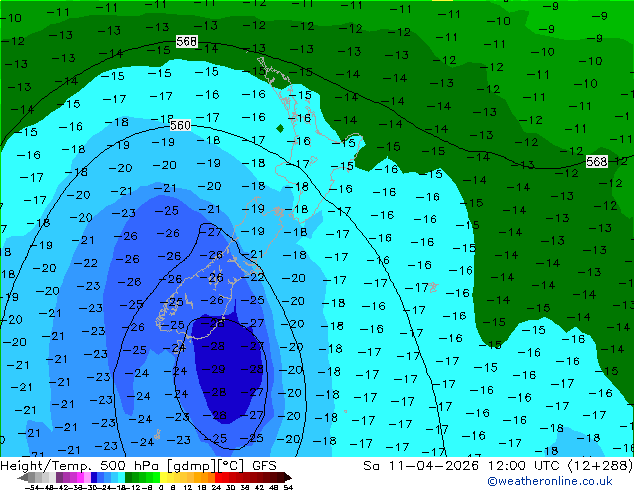
Task: Click the gray left arrow end of legend
Action: 23,477
